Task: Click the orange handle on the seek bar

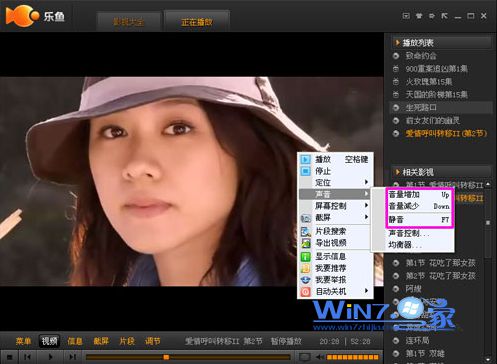Action: click(x=166, y=357)
